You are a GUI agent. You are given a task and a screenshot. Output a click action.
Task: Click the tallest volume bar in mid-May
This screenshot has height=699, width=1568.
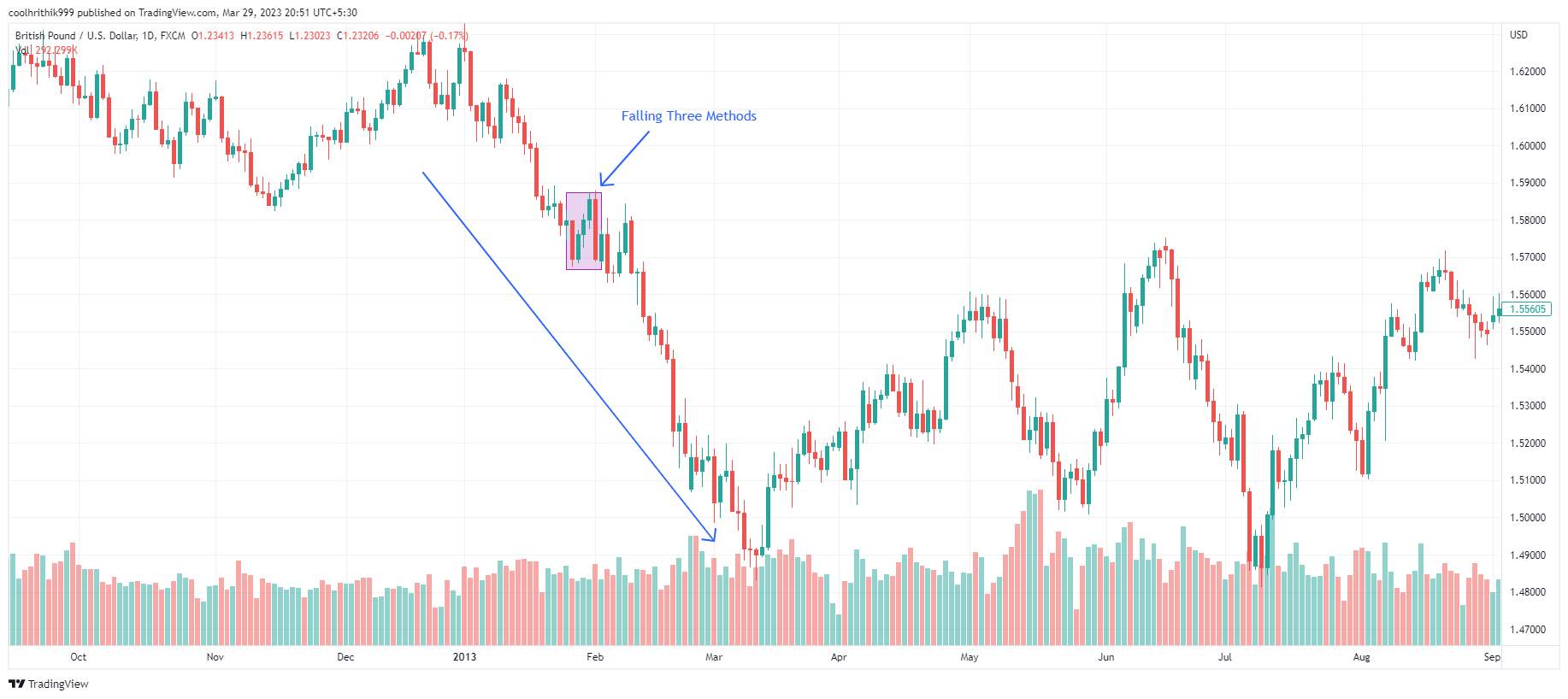pos(1040,567)
